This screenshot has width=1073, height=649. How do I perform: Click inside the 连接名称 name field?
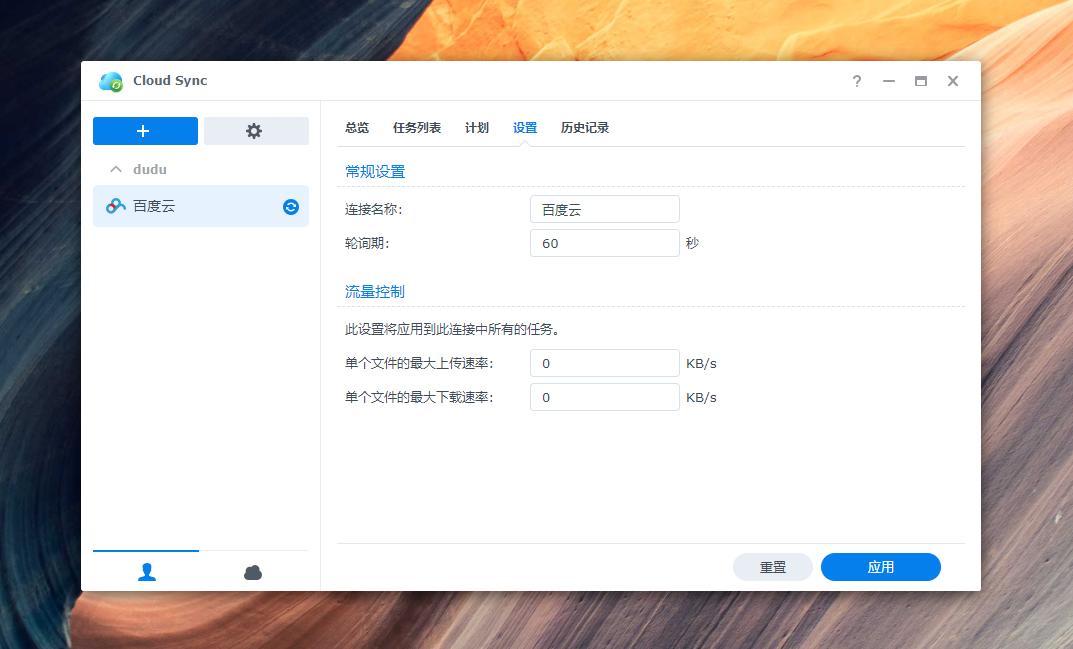pyautogui.click(x=604, y=209)
